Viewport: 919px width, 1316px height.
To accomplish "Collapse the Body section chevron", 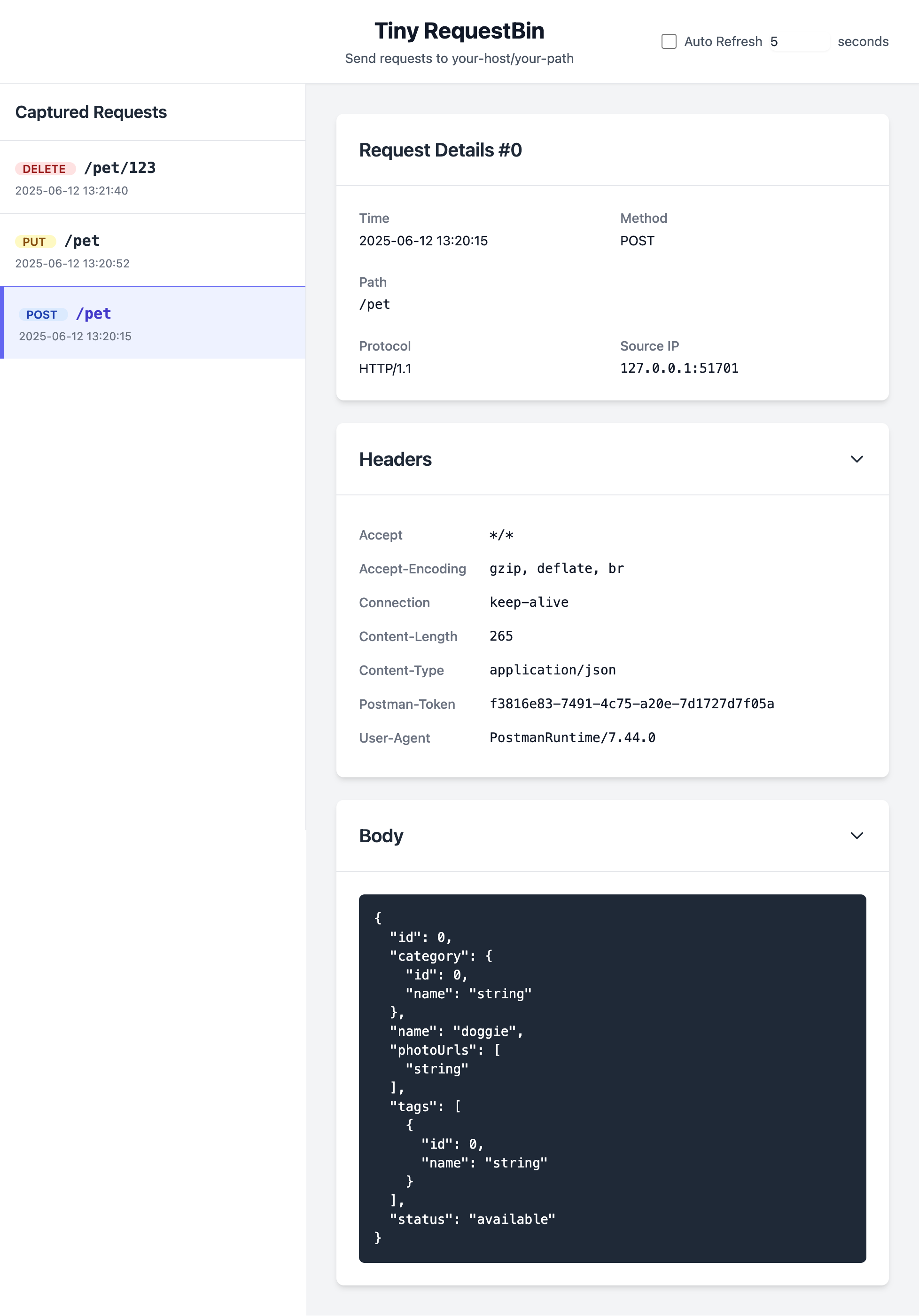I will 857,836.
